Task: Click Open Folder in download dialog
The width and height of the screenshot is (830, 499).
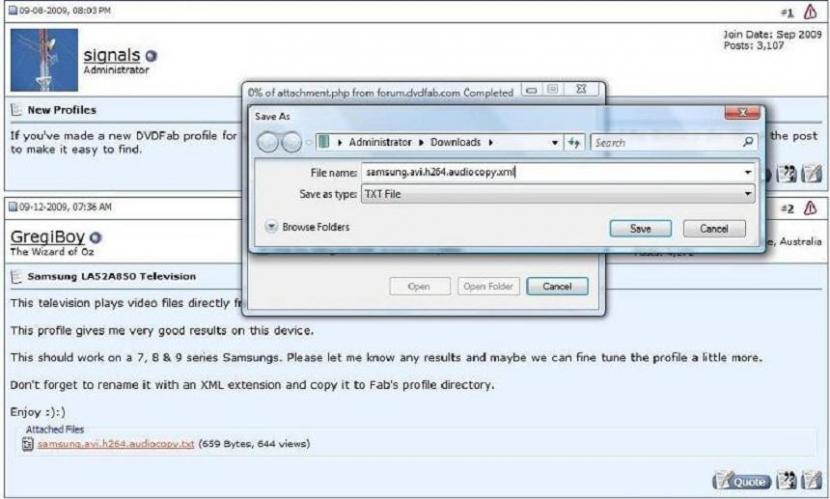Action: tap(488, 286)
